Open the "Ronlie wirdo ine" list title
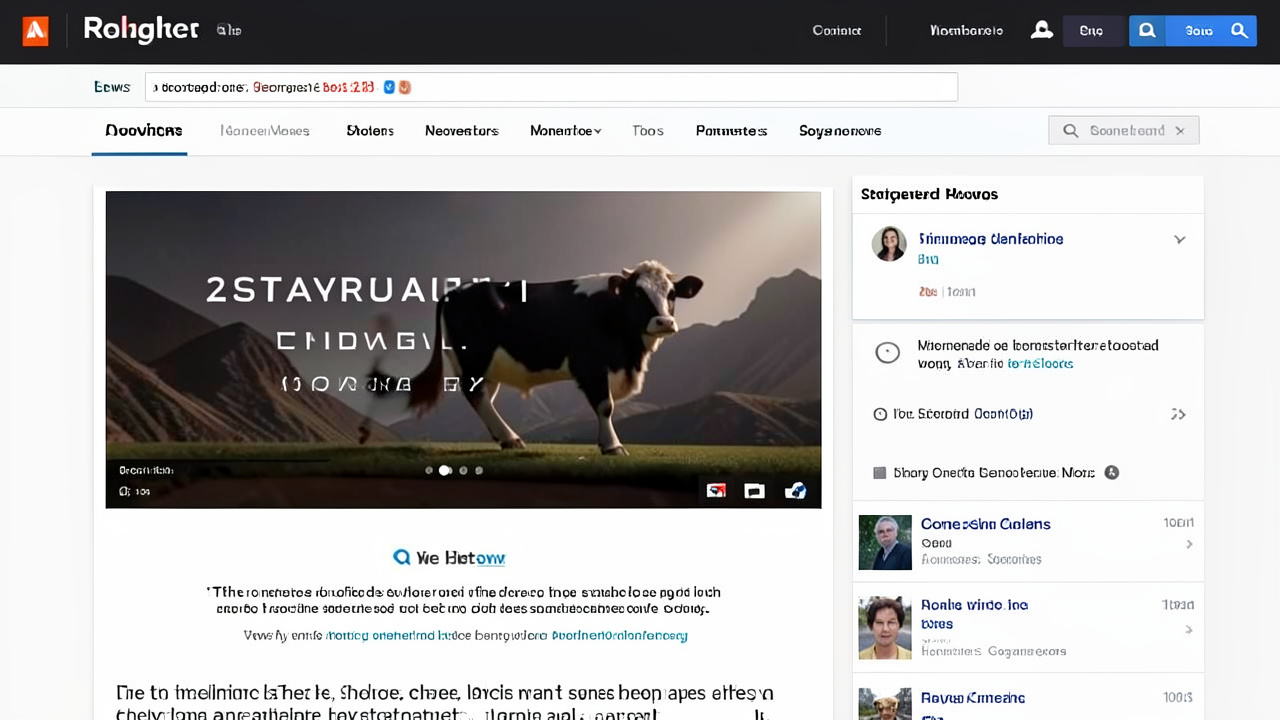Image resolution: width=1280 pixels, height=720 pixels. (x=974, y=605)
